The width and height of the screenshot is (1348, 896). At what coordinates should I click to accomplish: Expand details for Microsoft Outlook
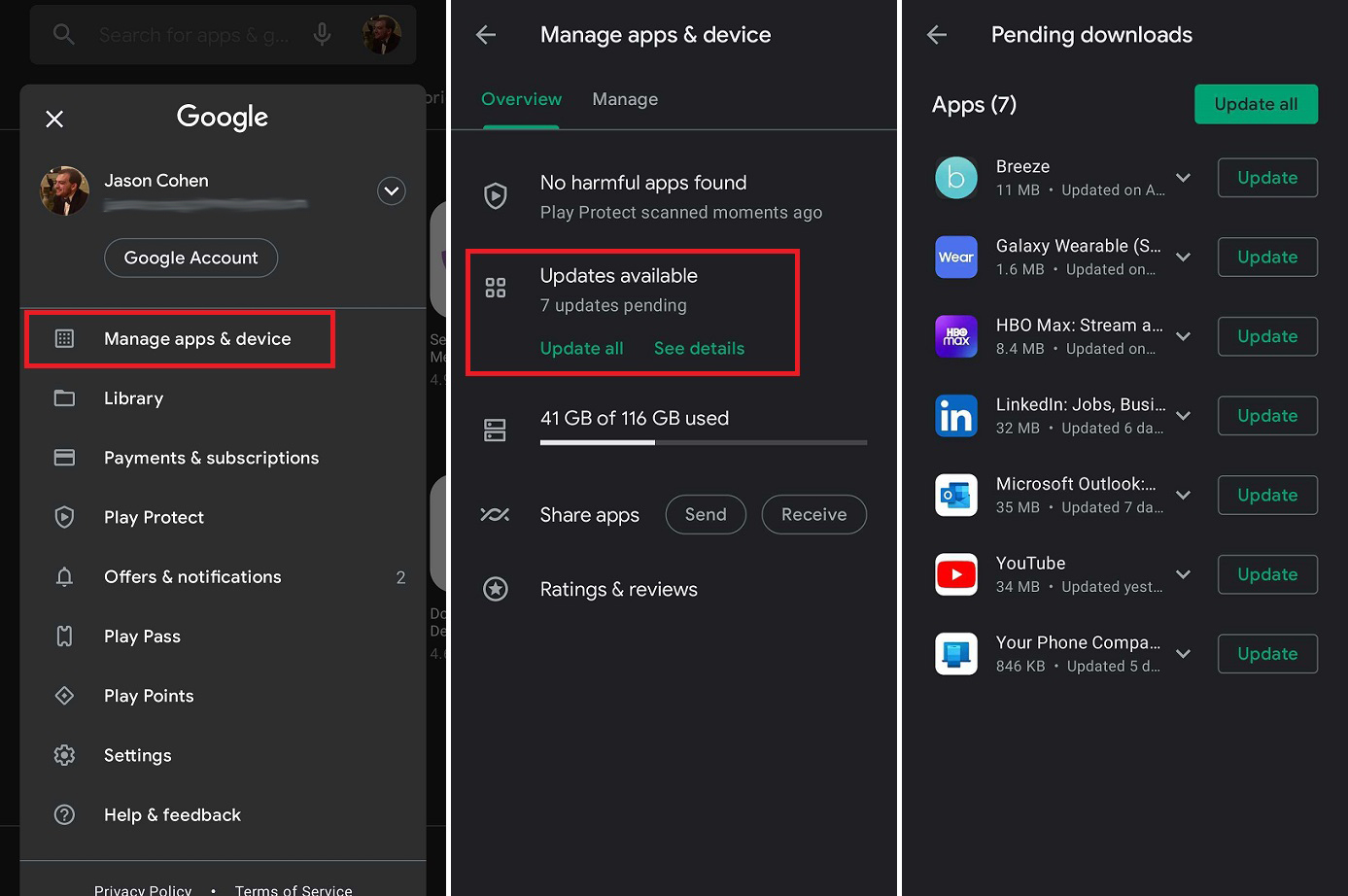(x=1183, y=496)
